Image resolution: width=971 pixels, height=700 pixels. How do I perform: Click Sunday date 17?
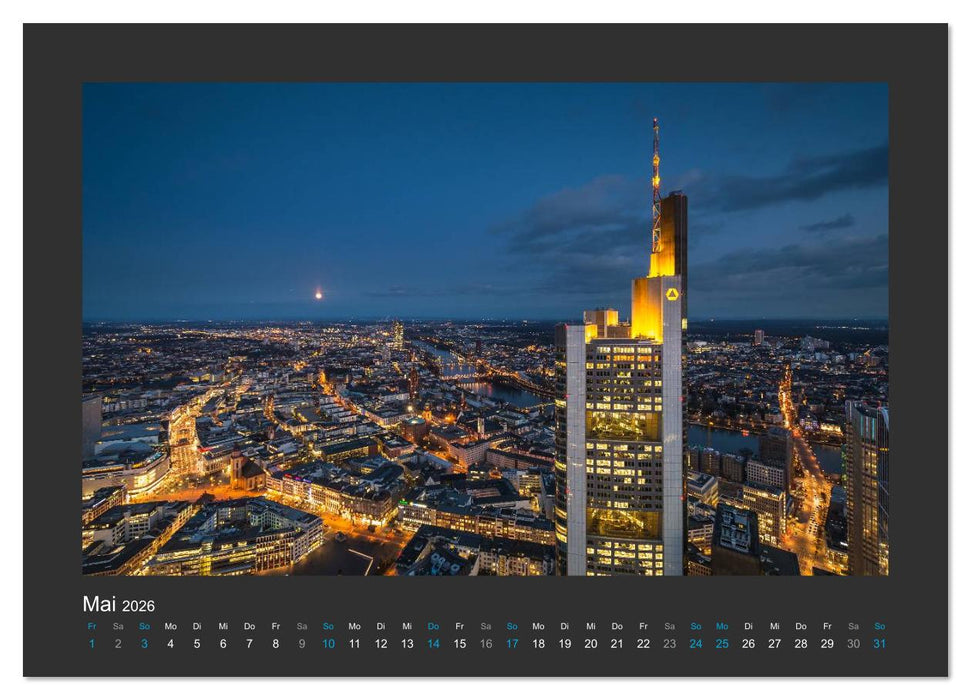coord(511,643)
